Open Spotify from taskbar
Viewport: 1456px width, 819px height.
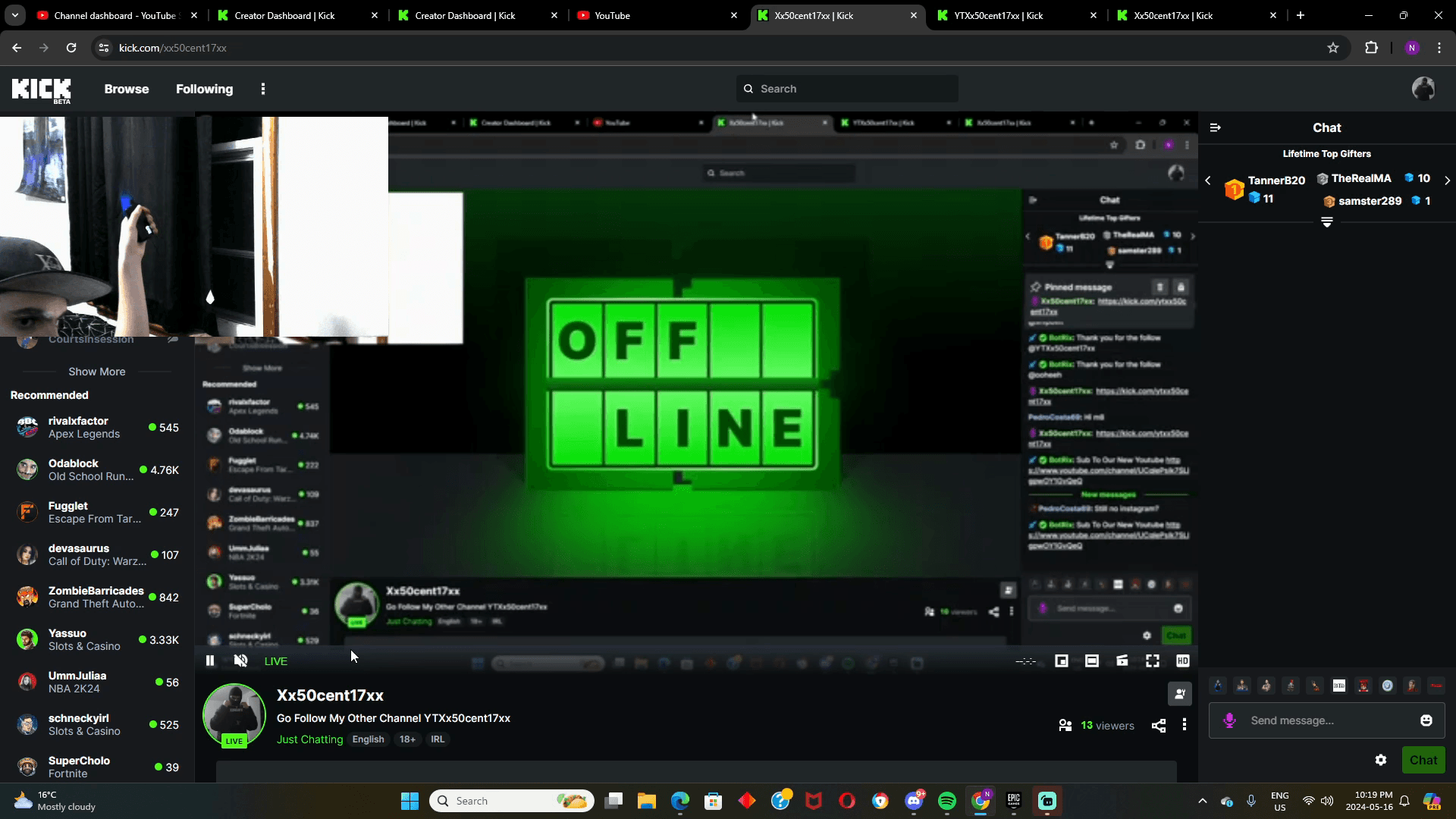pyautogui.click(x=947, y=801)
